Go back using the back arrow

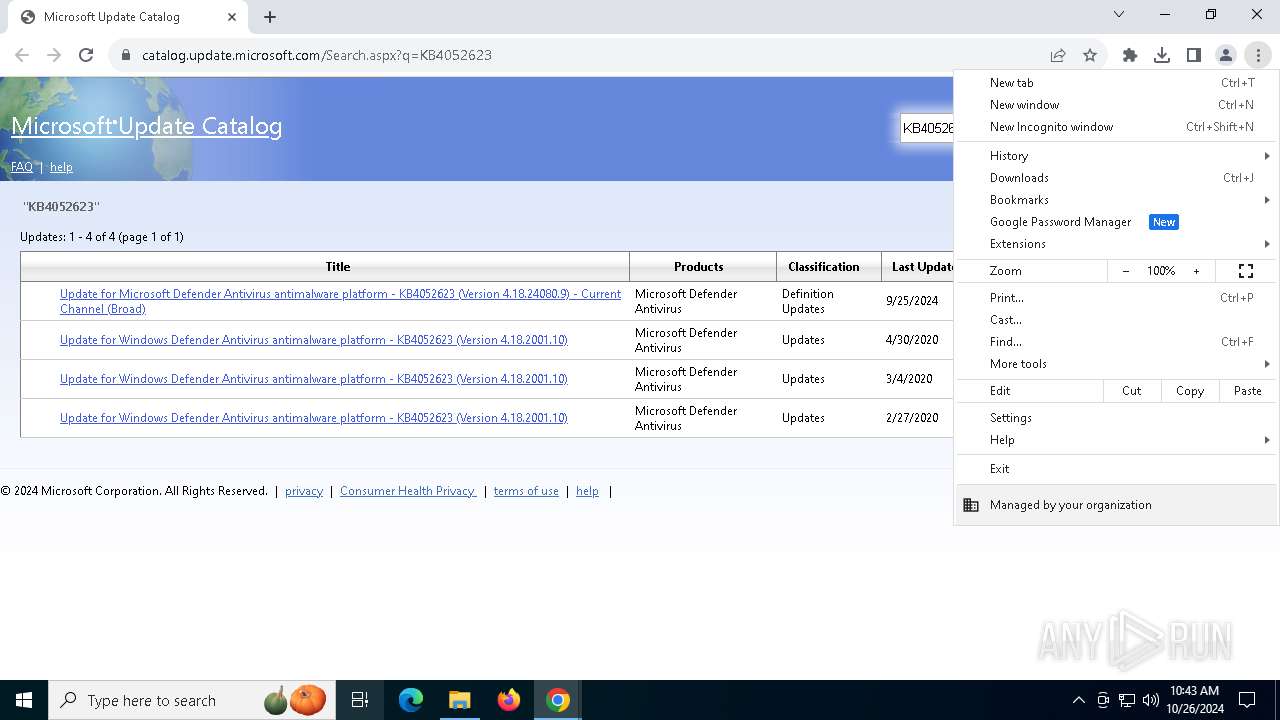pos(22,55)
